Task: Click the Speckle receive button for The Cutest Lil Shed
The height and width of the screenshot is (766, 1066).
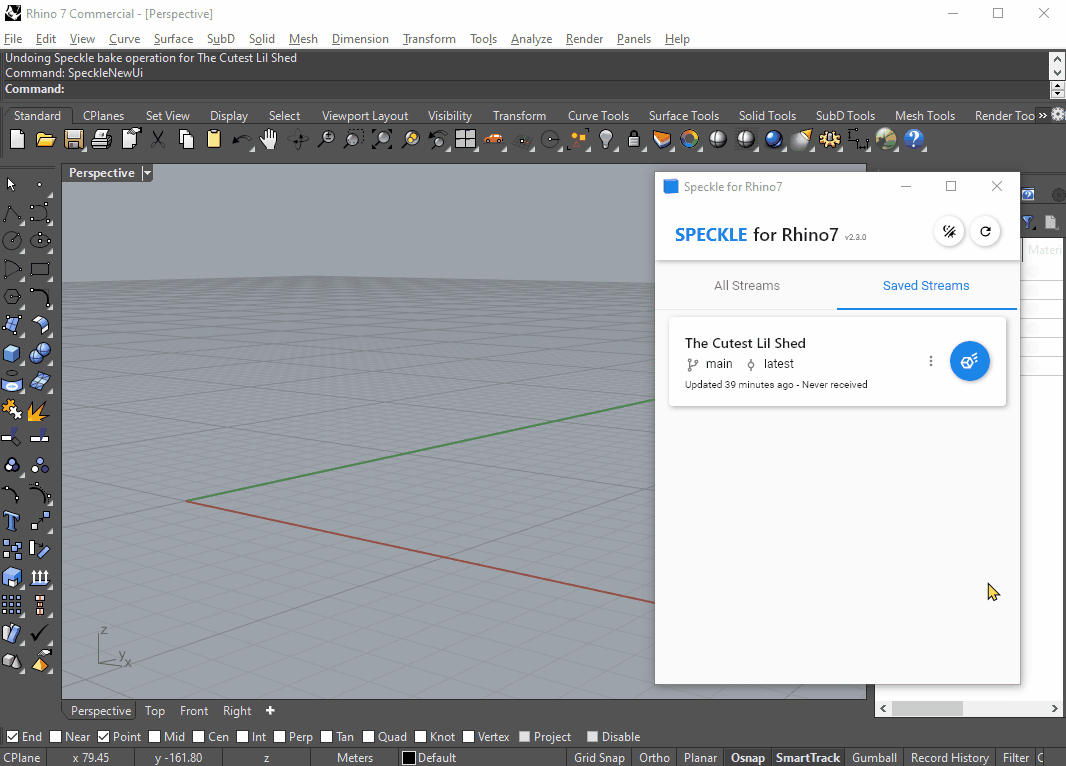Action: (x=969, y=361)
